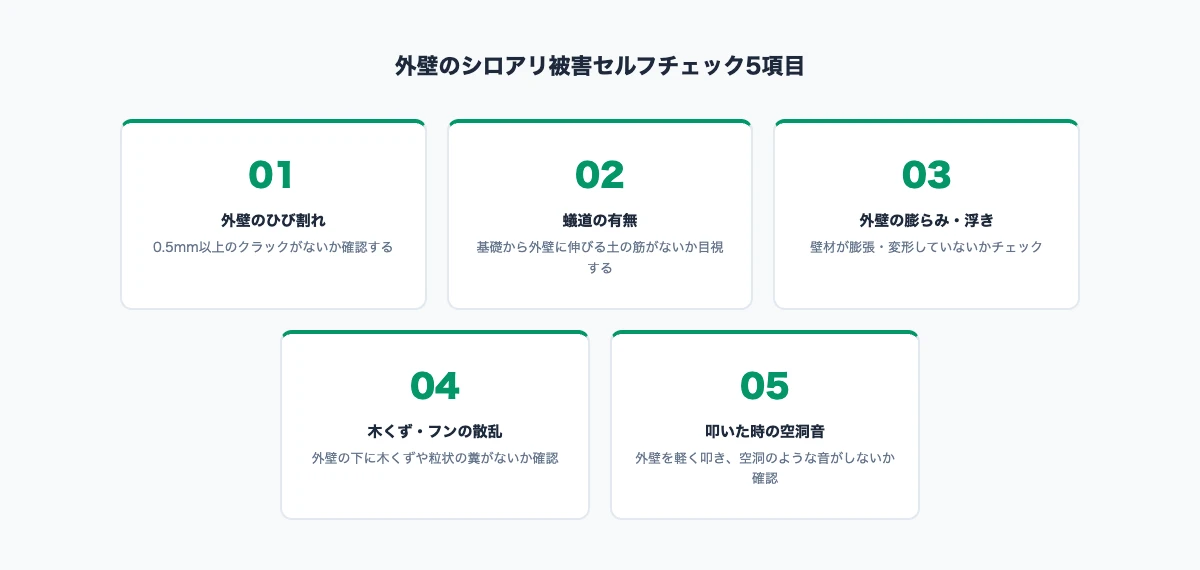1200x570 pixels.
Task: Select the 外壁のひび割れ card title
Action: pyautogui.click(x=272, y=220)
